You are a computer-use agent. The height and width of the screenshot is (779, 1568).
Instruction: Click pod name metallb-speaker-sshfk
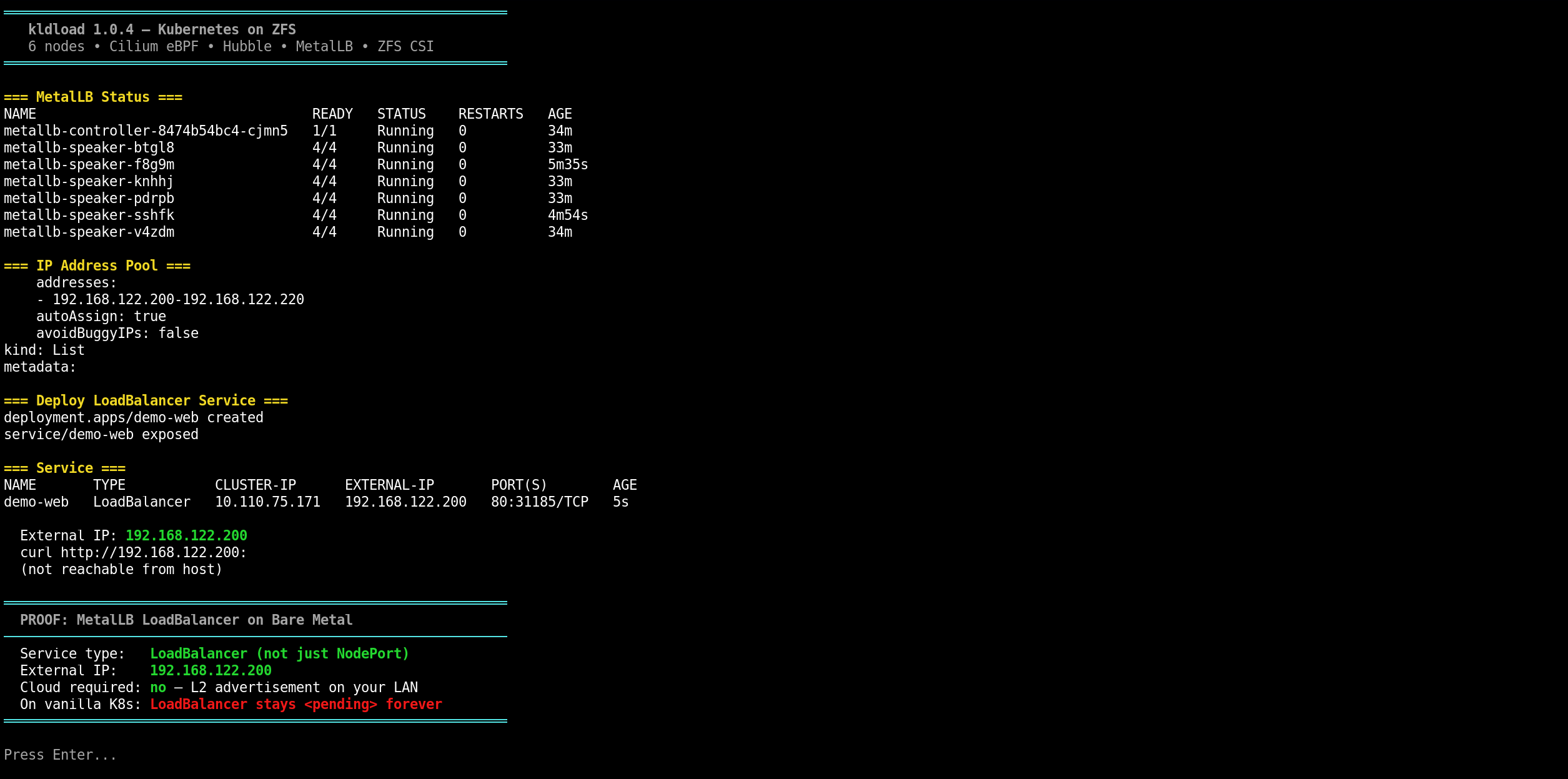click(89, 215)
